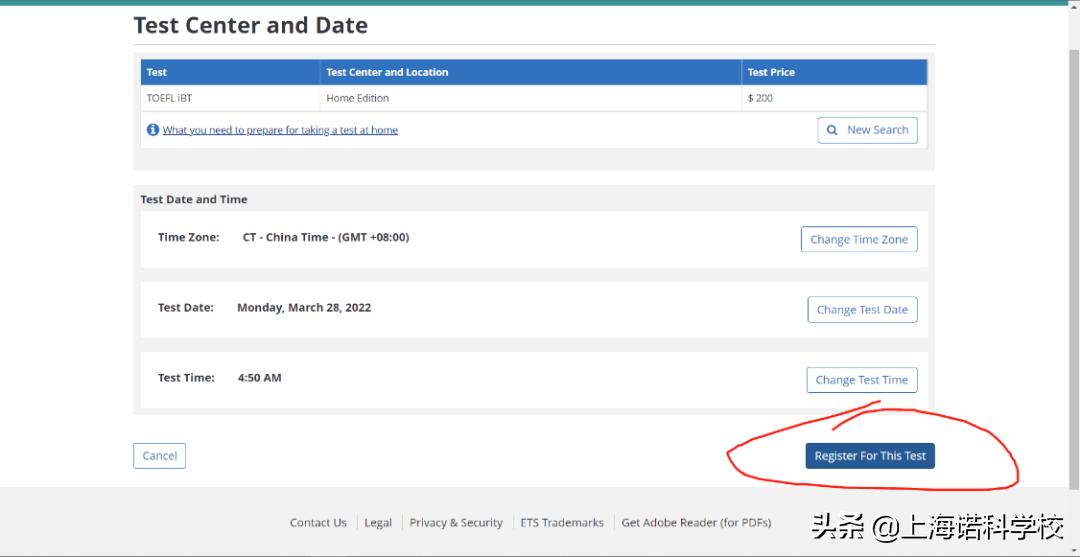Click the Test Center and Date heading
The height and width of the screenshot is (557, 1080).
coord(251,25)
